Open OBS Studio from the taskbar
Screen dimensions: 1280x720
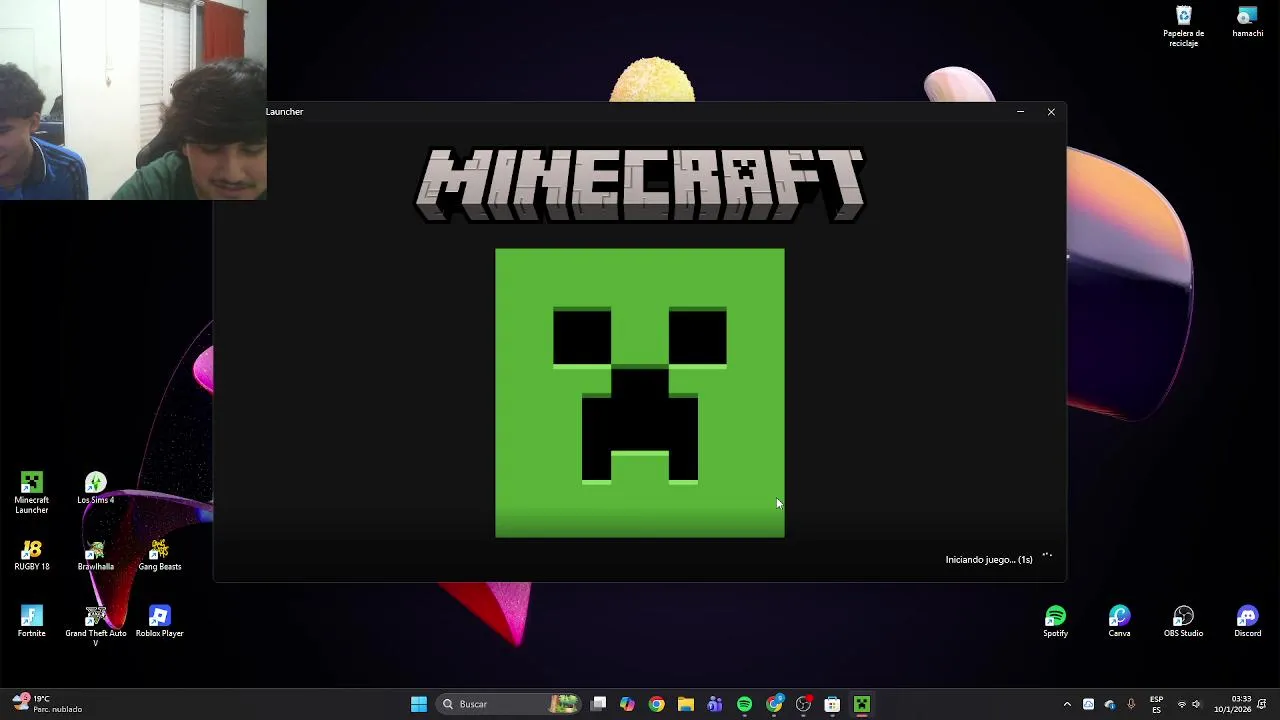[803, 704]
